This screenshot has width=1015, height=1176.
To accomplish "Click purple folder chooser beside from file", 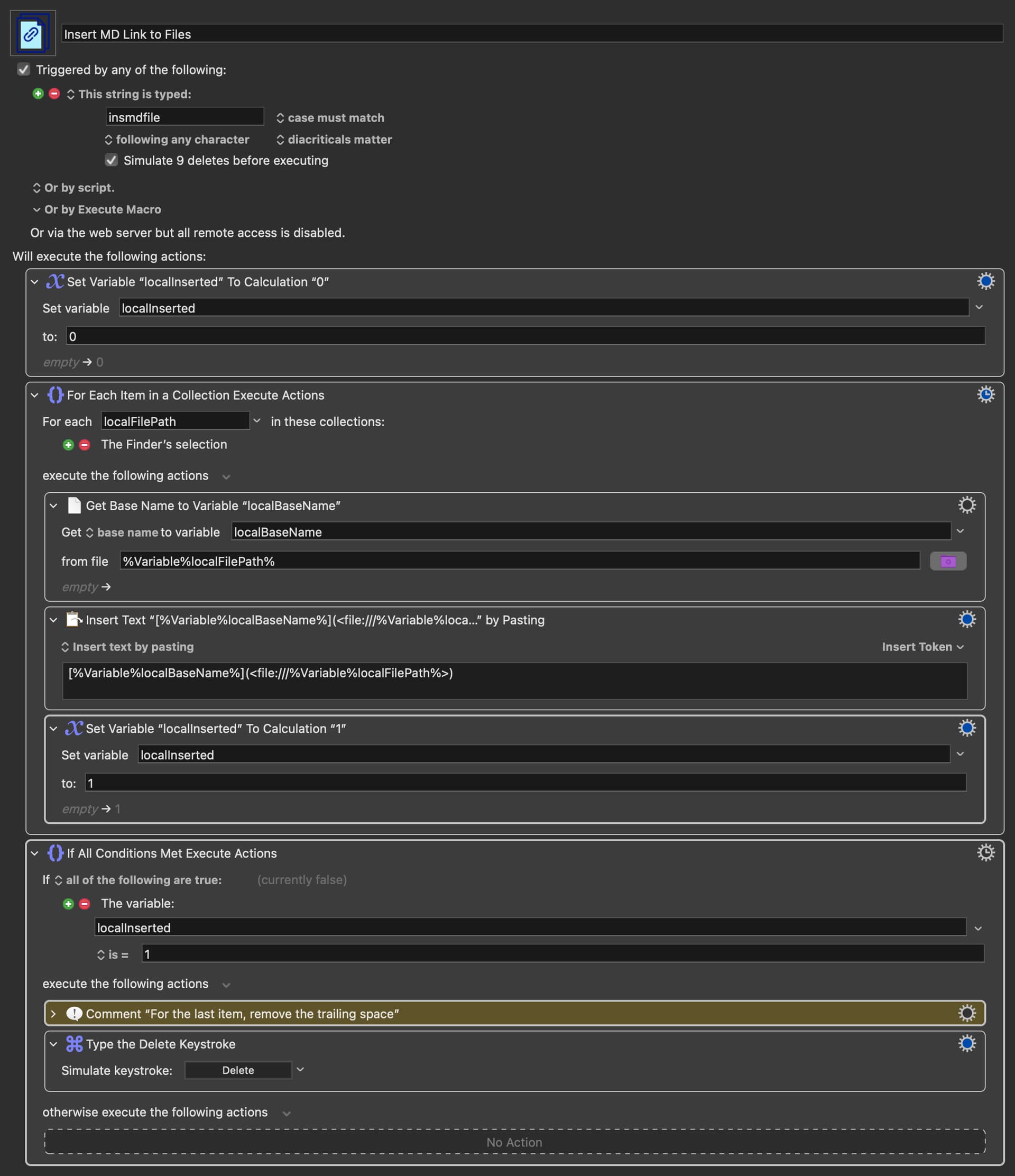I will (x=948, y=562).
